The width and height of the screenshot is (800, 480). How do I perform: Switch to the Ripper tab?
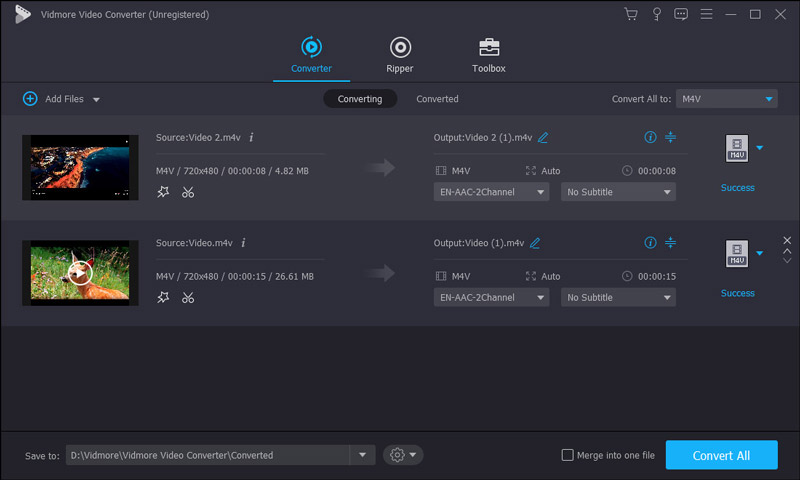coord(400,54)
